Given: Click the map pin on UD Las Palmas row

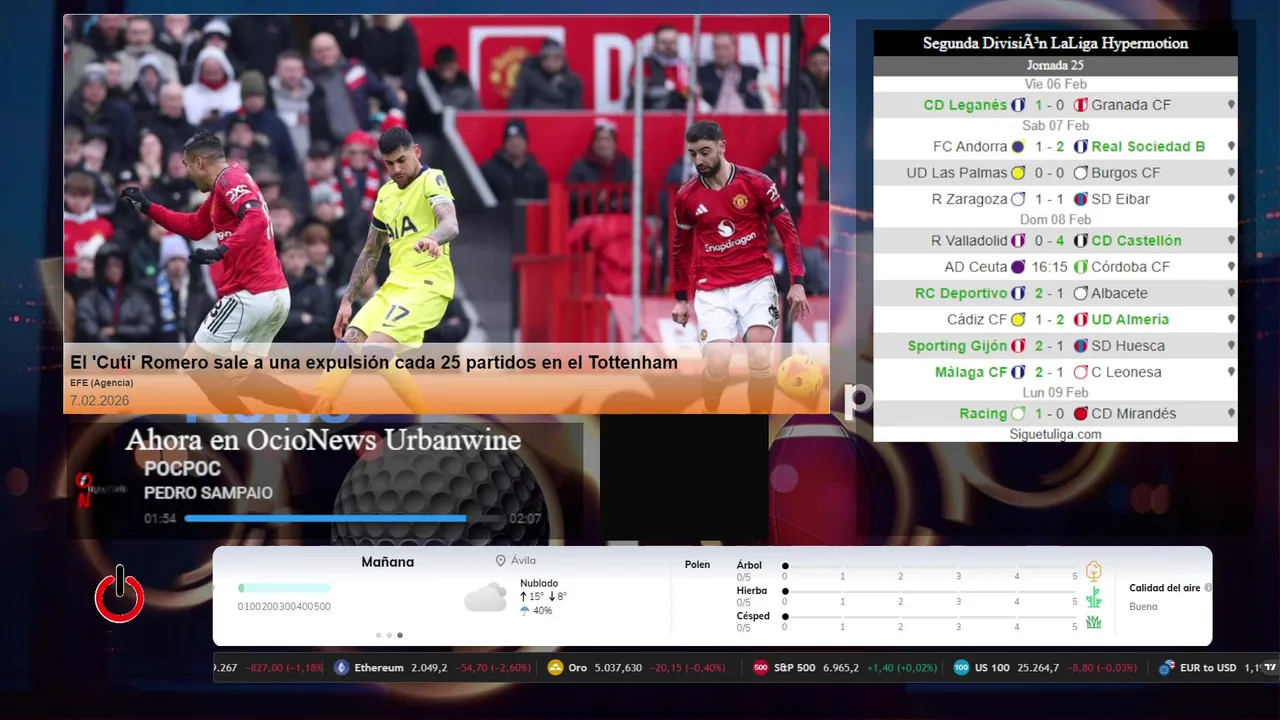Looking at the screenshot, I should point(1231,172).
